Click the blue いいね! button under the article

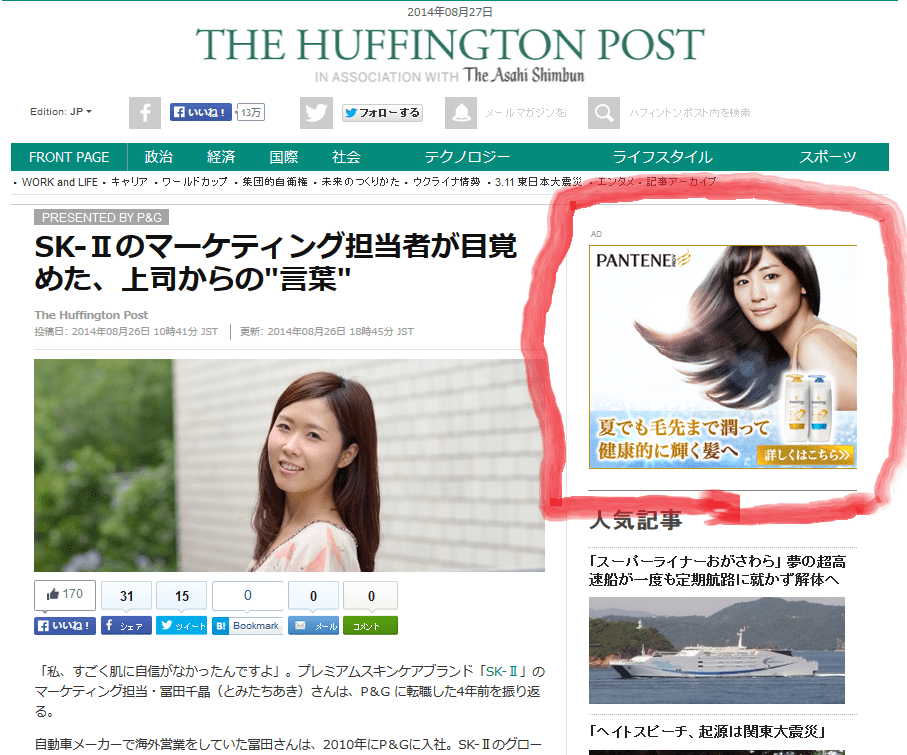[65, 626]
